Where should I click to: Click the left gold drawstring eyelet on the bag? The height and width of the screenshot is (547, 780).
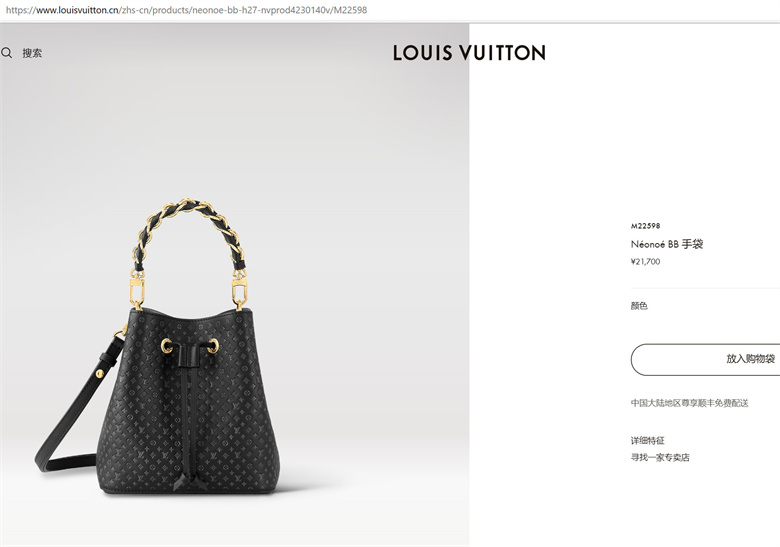pyautogui.click(x=167, y=346)
